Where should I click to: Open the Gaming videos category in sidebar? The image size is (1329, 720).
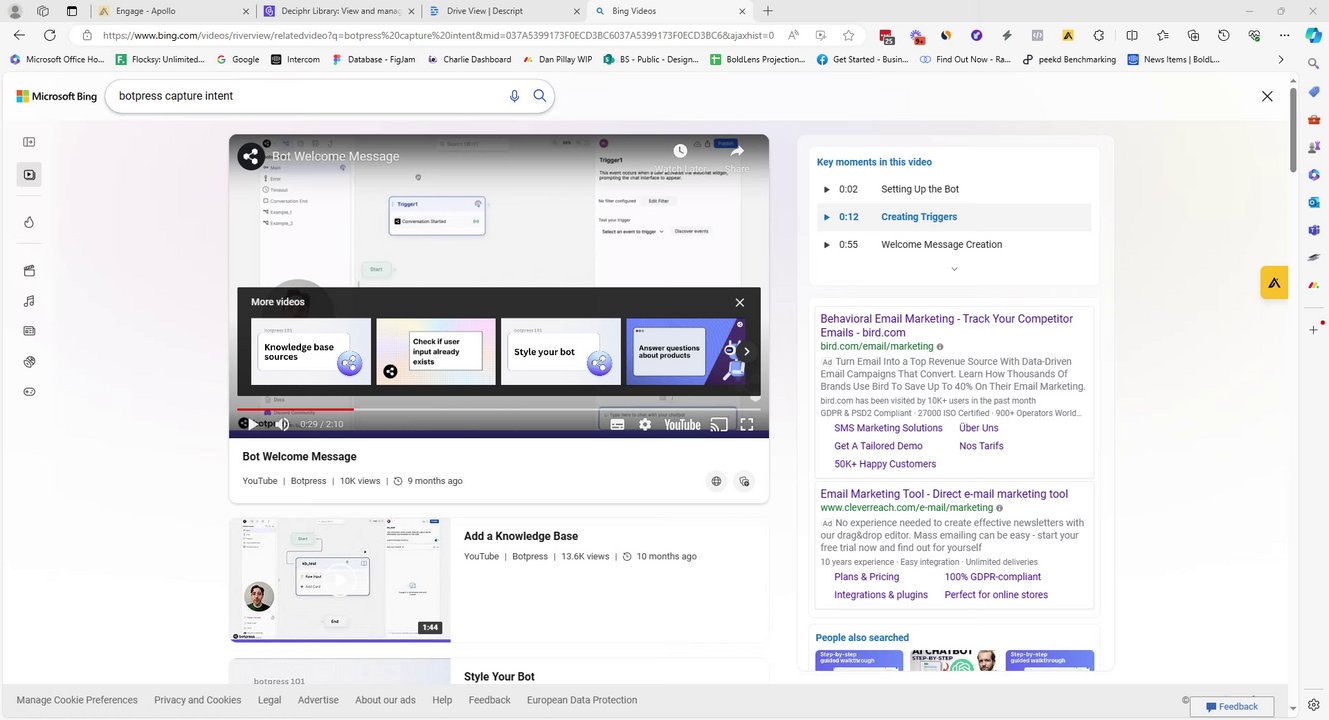[29, 392]
